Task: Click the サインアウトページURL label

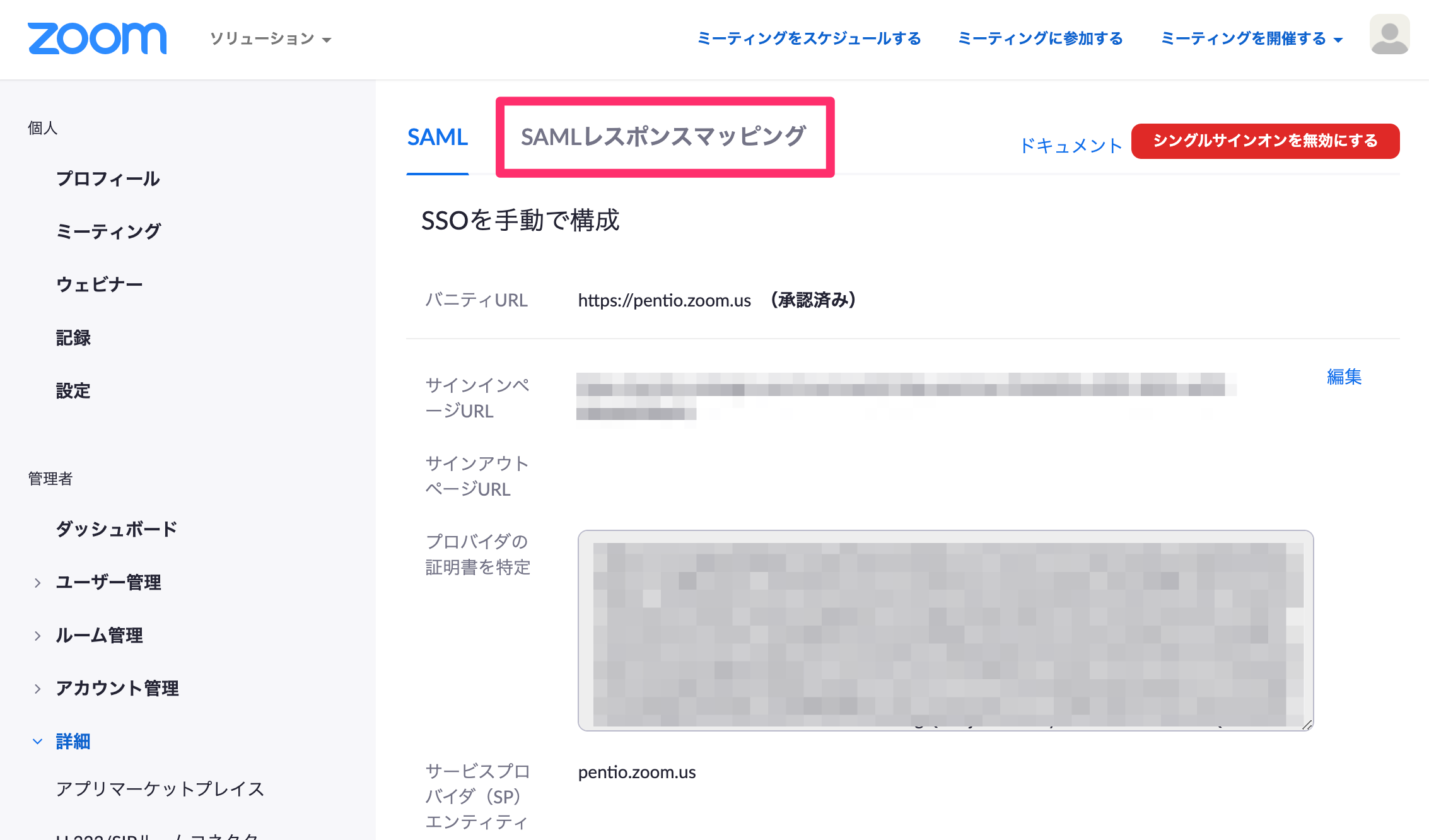Action: coord(477,476)
